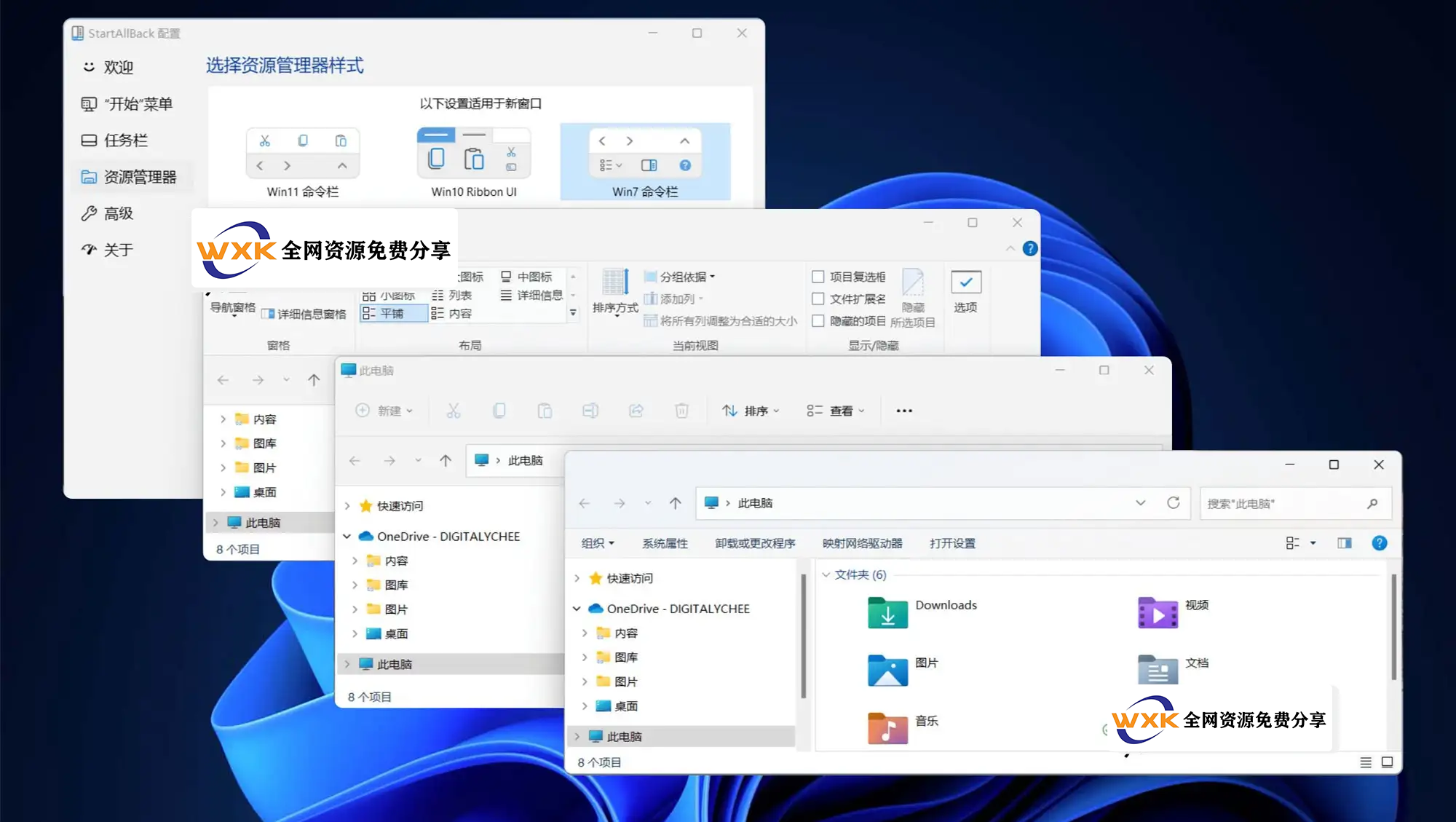Click the cut scissors icon in Win11 toolbar

(x=454, y=411)
